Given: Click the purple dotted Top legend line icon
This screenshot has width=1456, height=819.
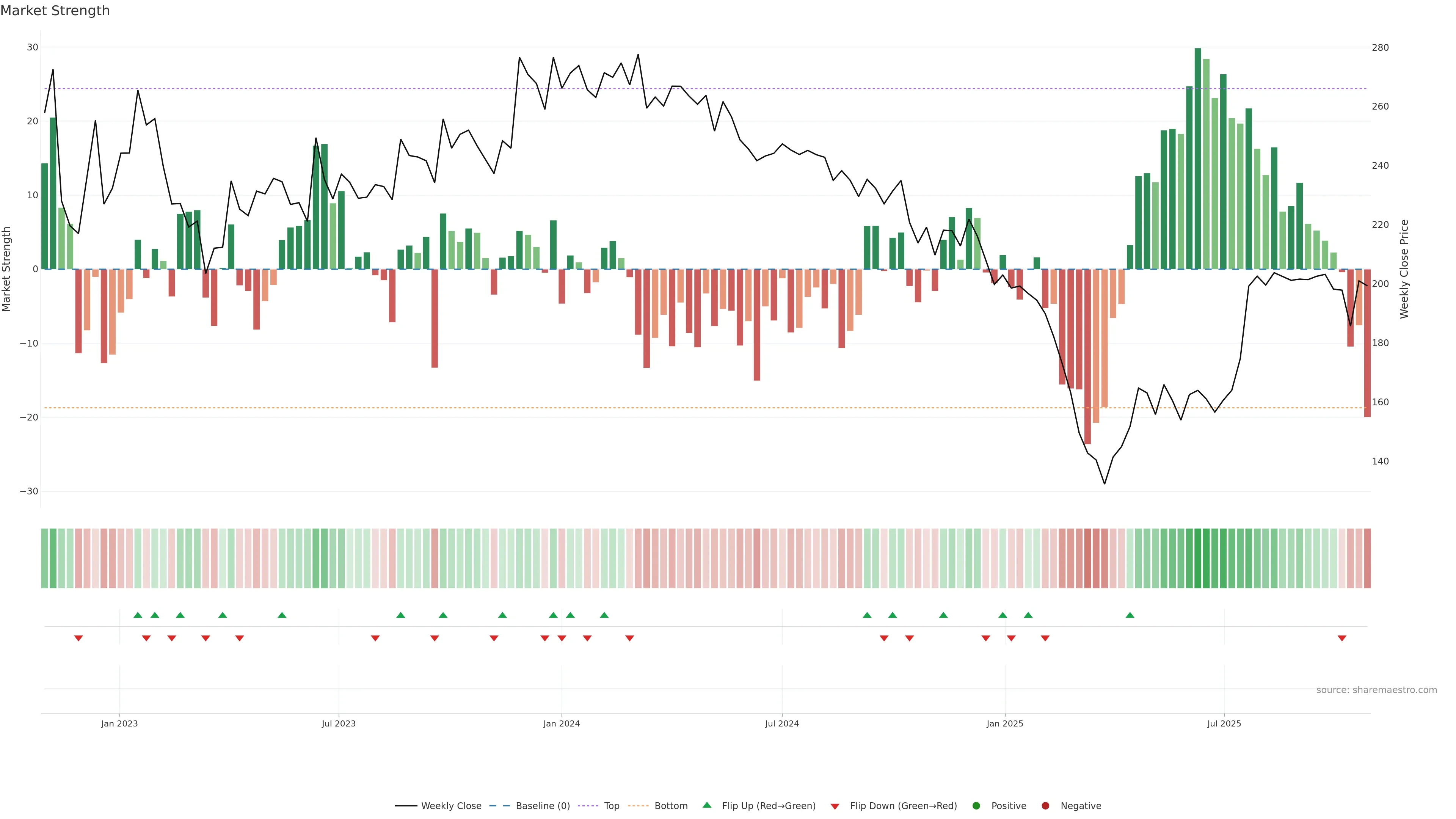Looking at the screenshot, I should (x=588, y=806).
